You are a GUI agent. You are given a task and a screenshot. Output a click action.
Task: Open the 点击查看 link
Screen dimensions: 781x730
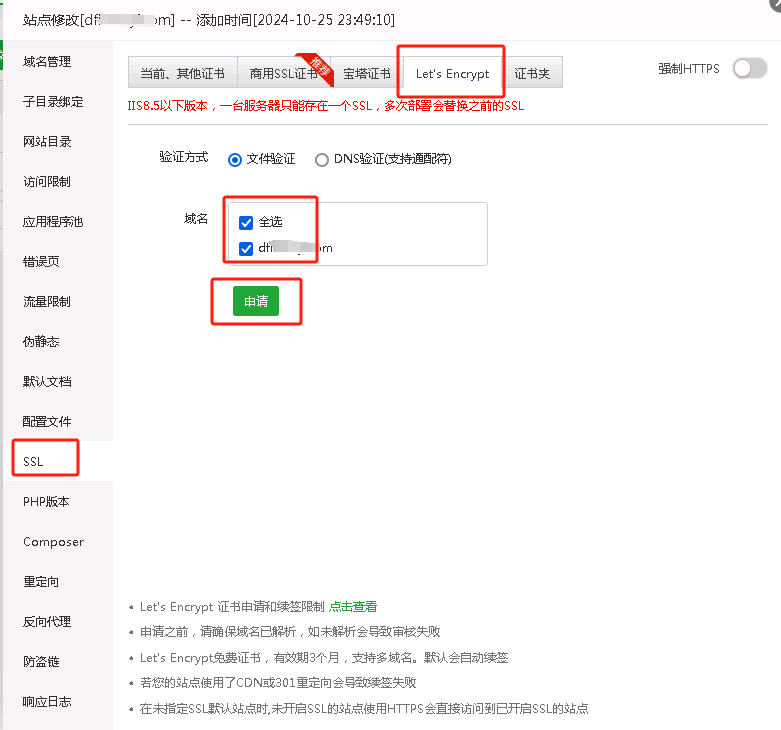point(353,606)
